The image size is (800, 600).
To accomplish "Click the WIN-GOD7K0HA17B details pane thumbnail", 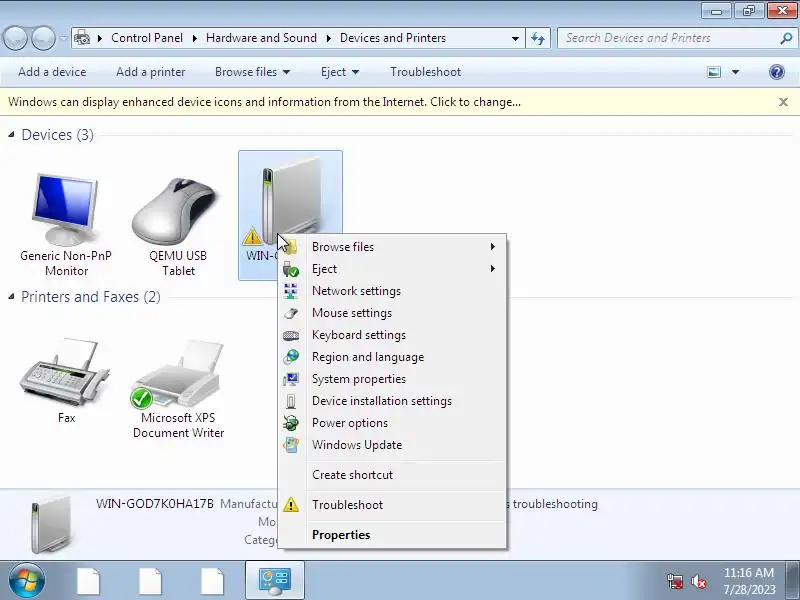I will click(51, 525).
